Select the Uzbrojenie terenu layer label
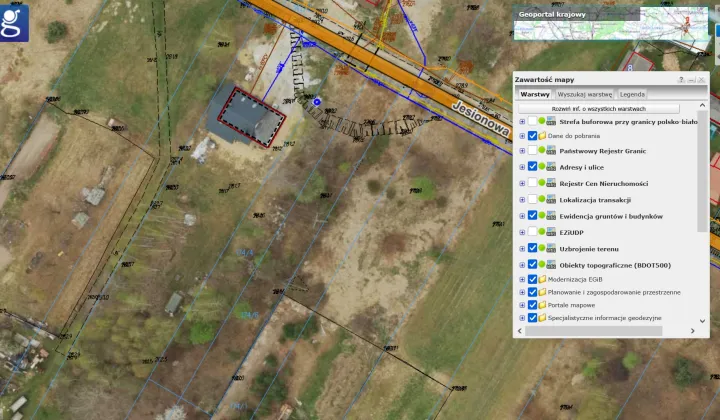Screen dimensions: 720x420 [x=589, y=249]
